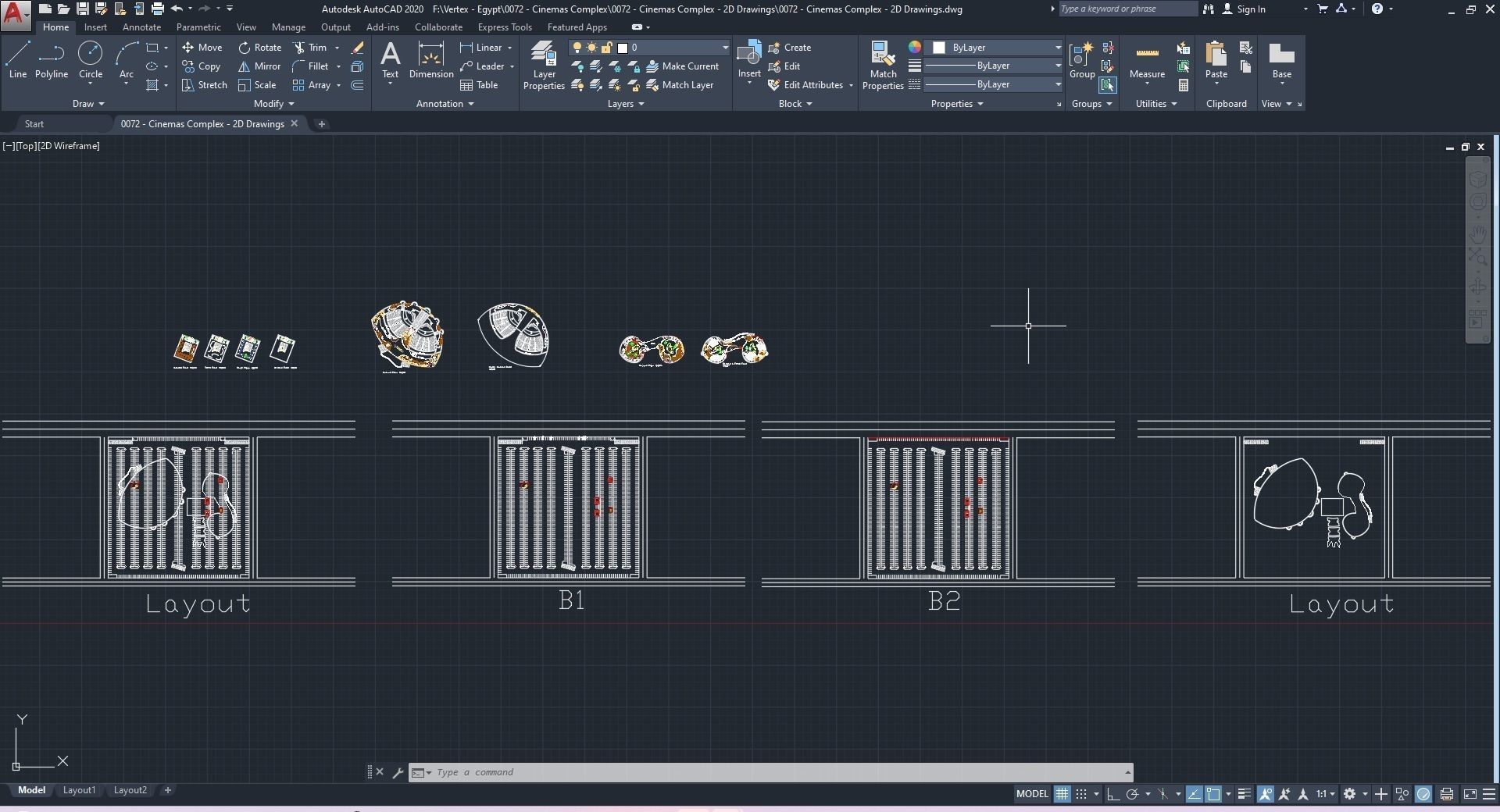Switch to Layout1 tab

click(x=79, y=790)
